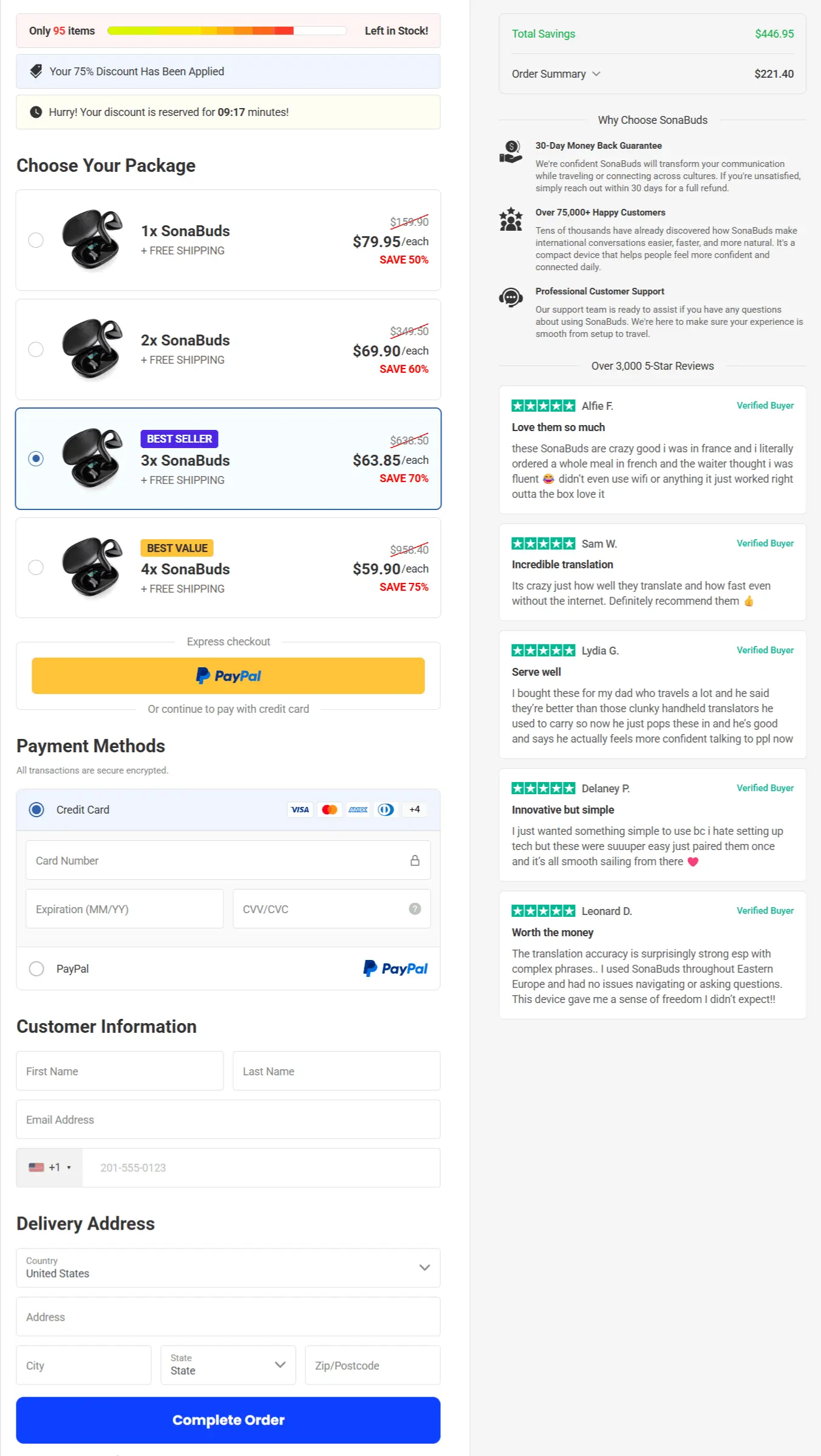Screen dimensions: 821x1456
Task: Click the Mastercard icon
Action: [329, 809]
